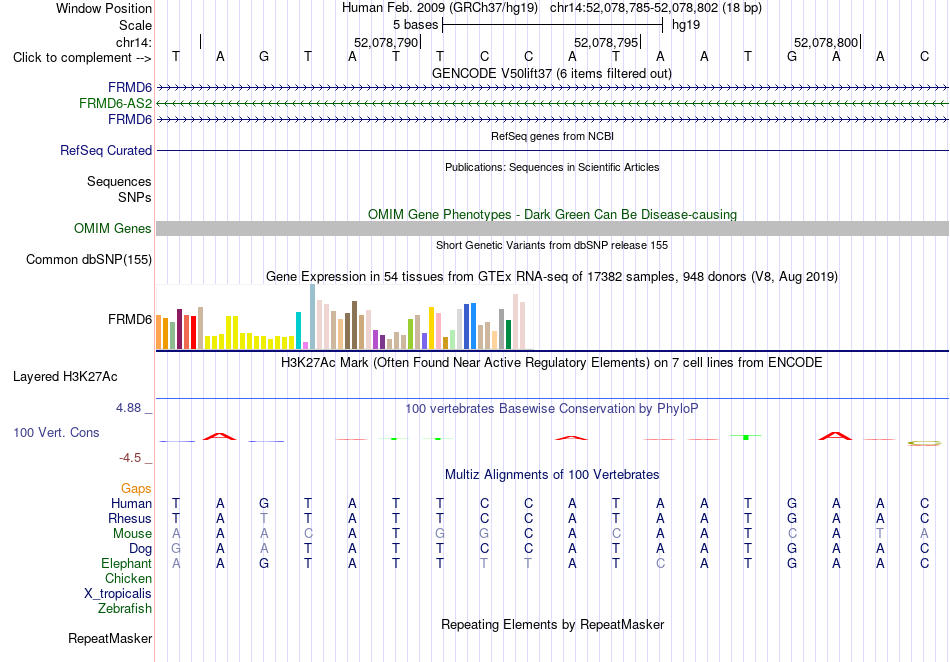Click the 100 Vert. Cons track label
Viewport: 950px width, 662px height.
(x=56, y=432)
